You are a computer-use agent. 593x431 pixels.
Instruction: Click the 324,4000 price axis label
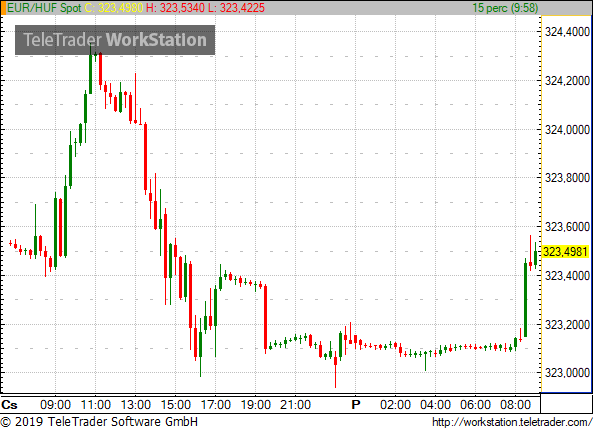567,32
